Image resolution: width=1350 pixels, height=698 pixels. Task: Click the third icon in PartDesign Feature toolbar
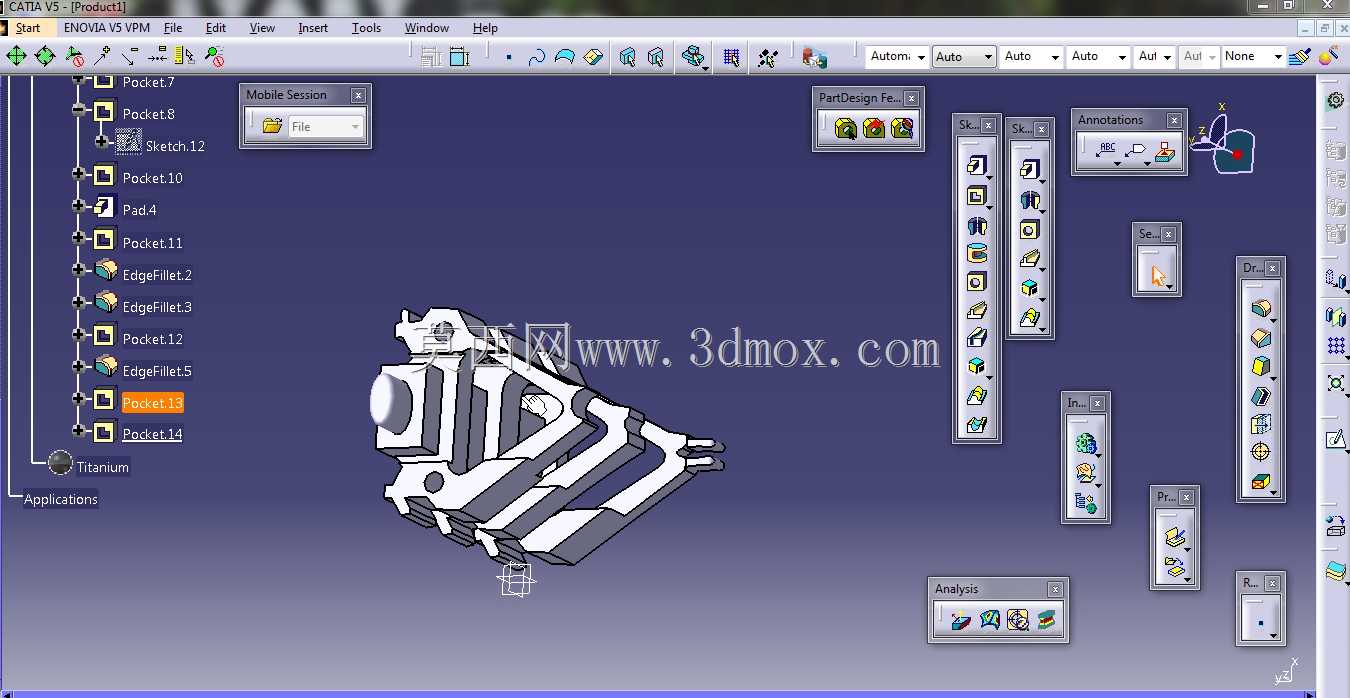click(902, 128)
